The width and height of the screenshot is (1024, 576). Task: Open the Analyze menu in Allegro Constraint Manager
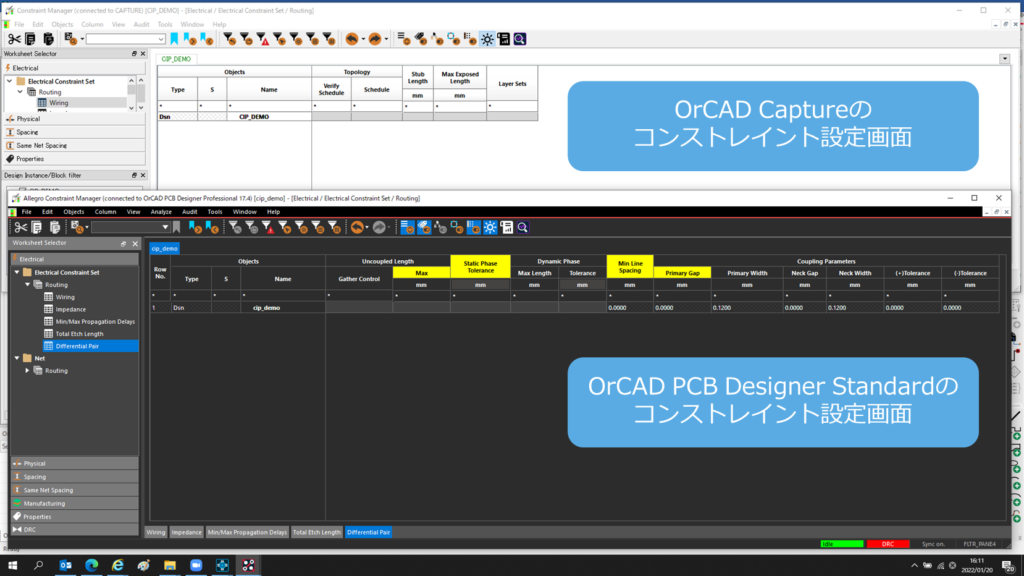tap(161, 212)
